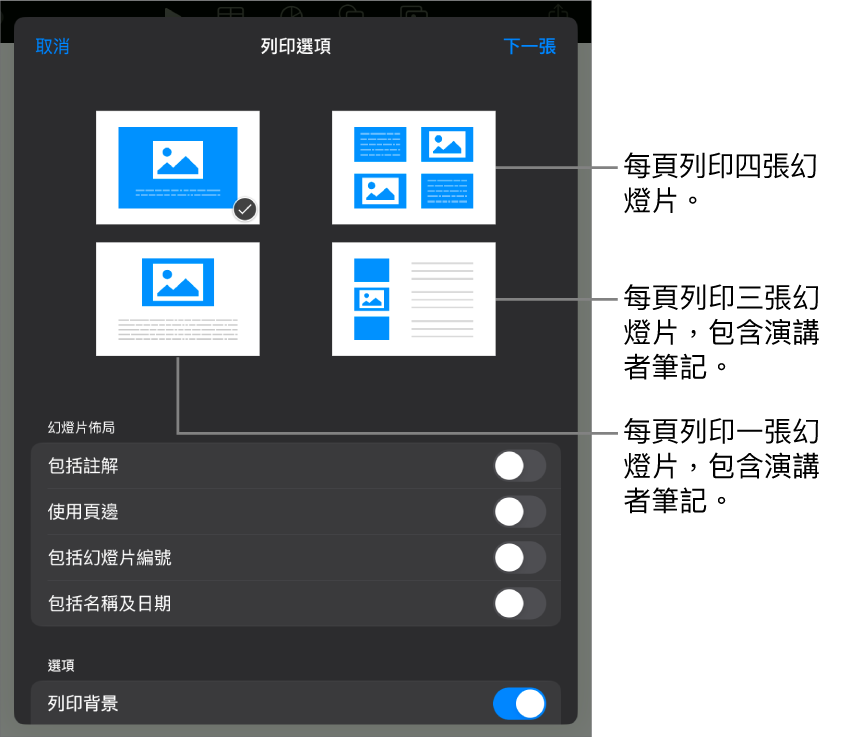Click the 包括註解 label
The height and width of the screenshot is (737, 860).
coord(83,466)
